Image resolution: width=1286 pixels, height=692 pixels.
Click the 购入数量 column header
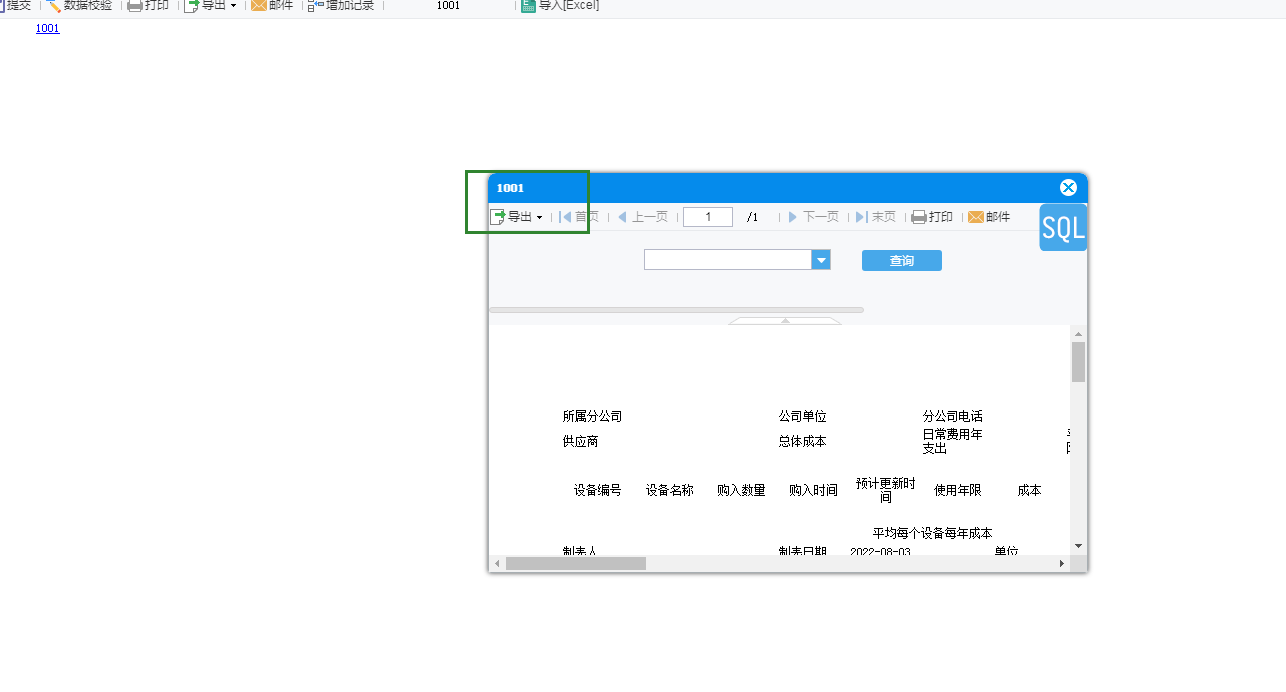[x=742, y=490]
